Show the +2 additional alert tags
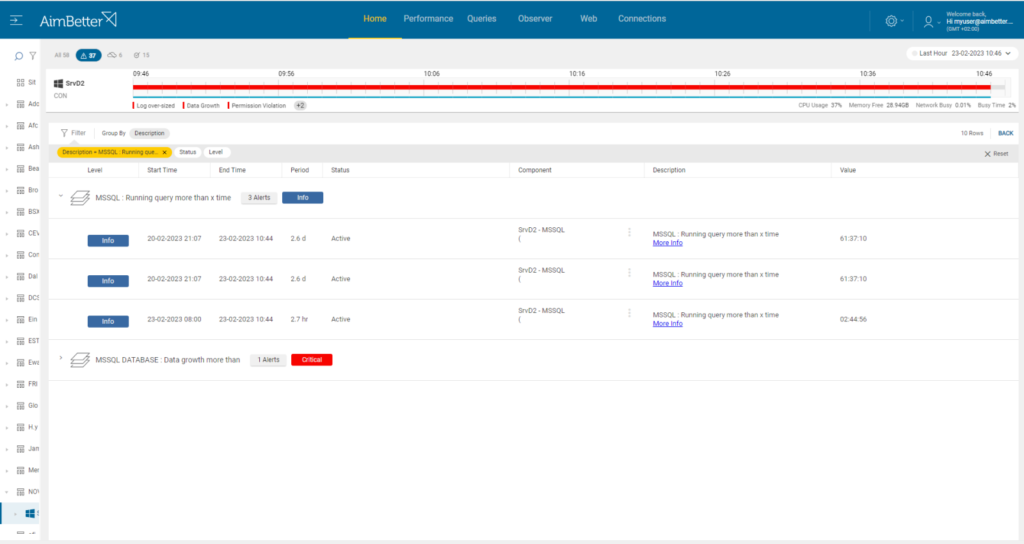Viewport: 1024px width, 544px height. [x=300, y=106]
